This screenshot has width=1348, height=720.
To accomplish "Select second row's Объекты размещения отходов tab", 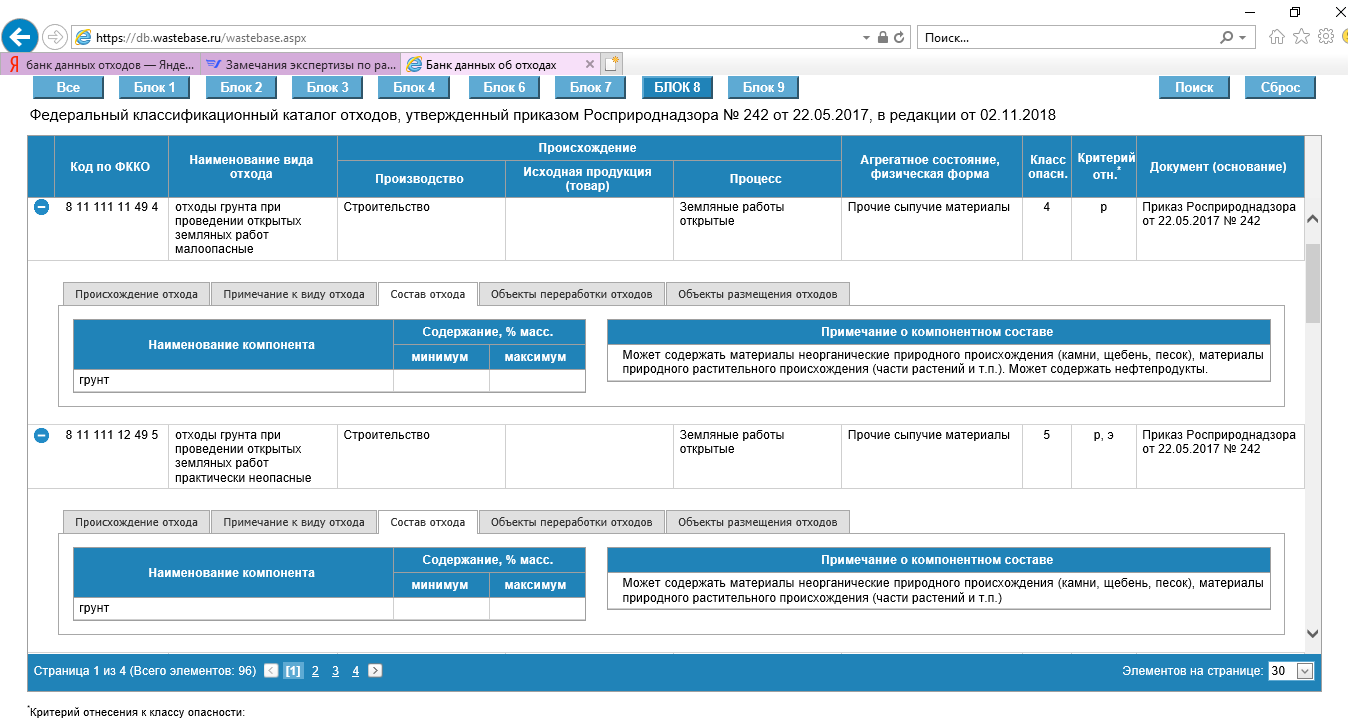I will (757, 522).
